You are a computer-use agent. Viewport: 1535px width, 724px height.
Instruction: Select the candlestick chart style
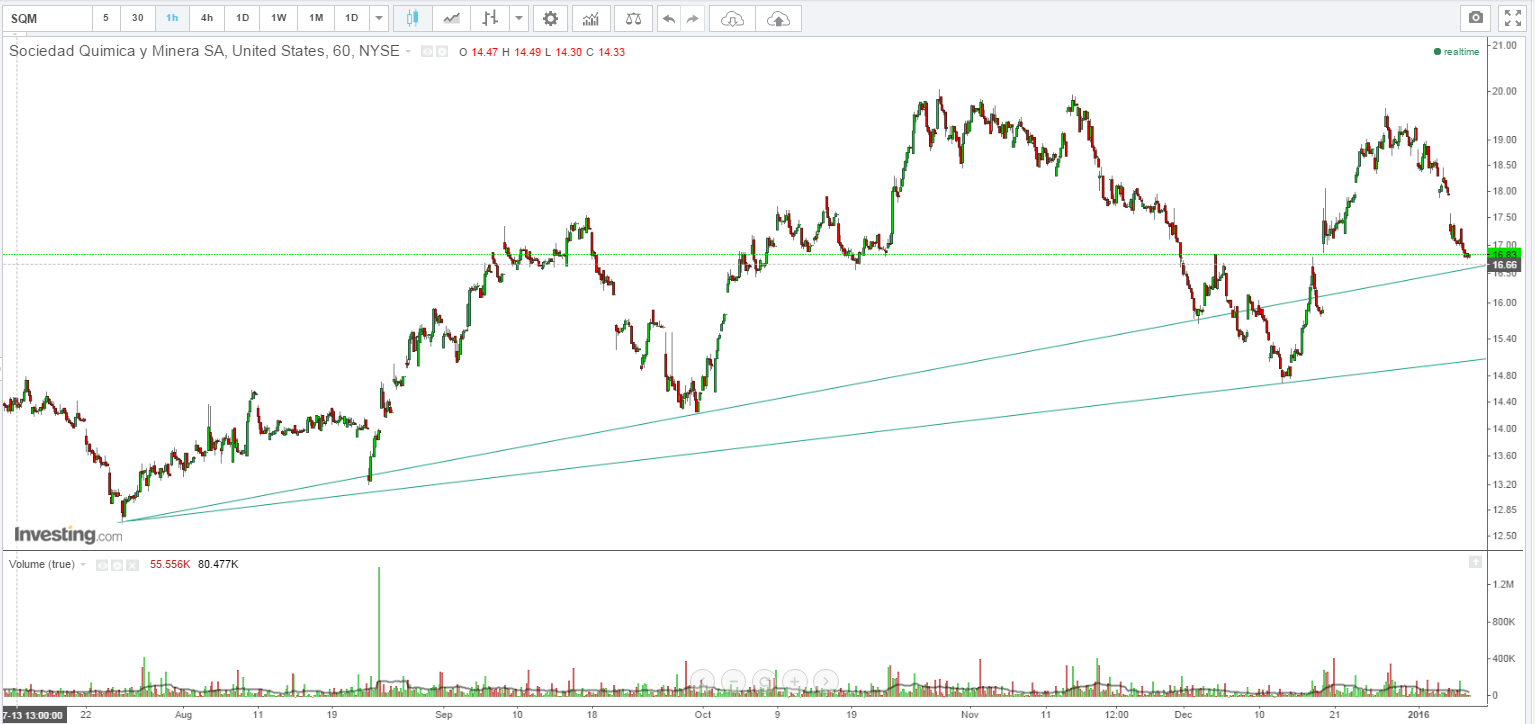coord(413,18)
